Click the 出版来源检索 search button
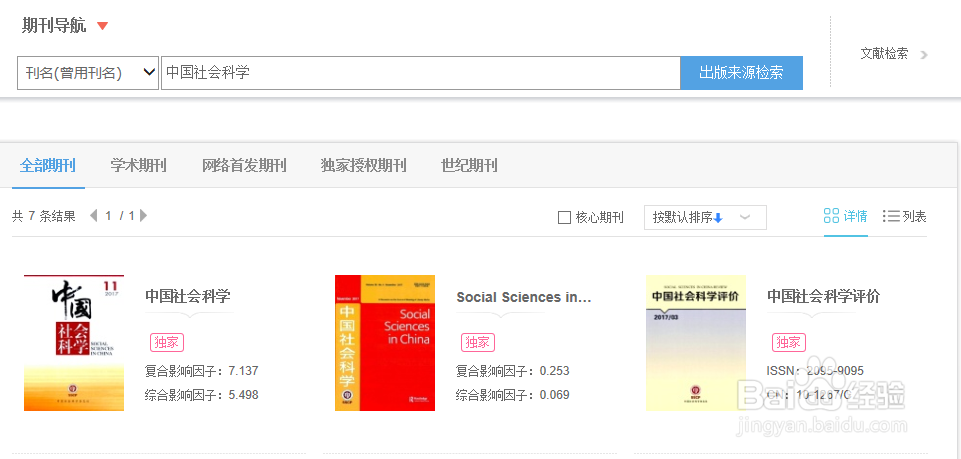Viewport: 961px width, 459px height. click(x=741, y=73)
